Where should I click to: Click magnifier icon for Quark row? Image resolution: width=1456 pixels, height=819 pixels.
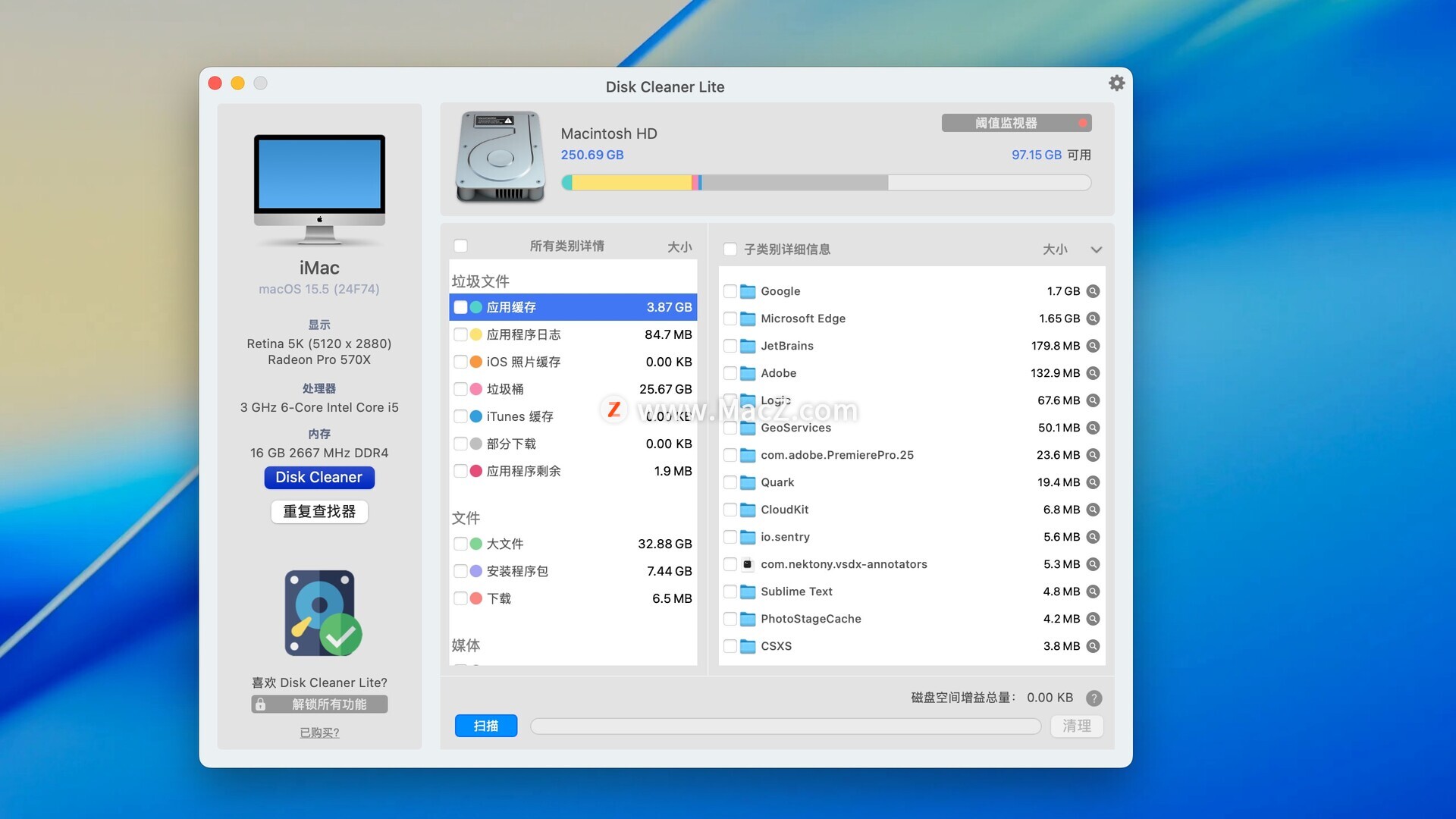[x=1093, y=482]
